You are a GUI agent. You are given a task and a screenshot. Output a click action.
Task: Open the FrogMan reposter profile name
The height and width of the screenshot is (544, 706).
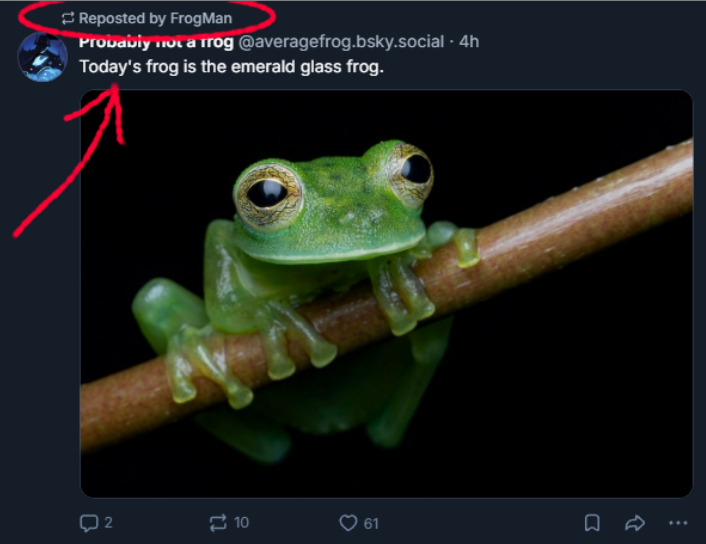[201, 18]
